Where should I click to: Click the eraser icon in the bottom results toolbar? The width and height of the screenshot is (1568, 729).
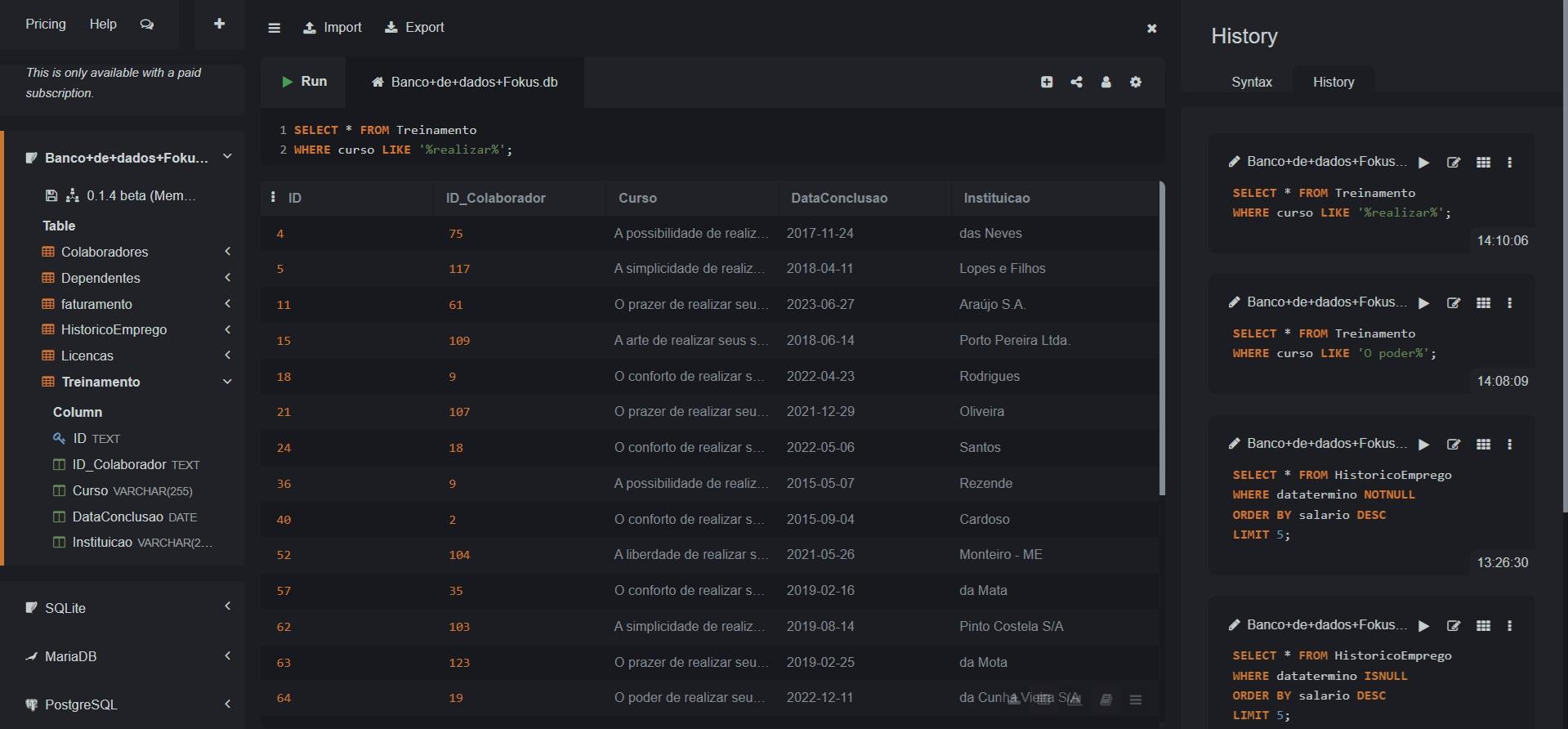coord(1106,700)
